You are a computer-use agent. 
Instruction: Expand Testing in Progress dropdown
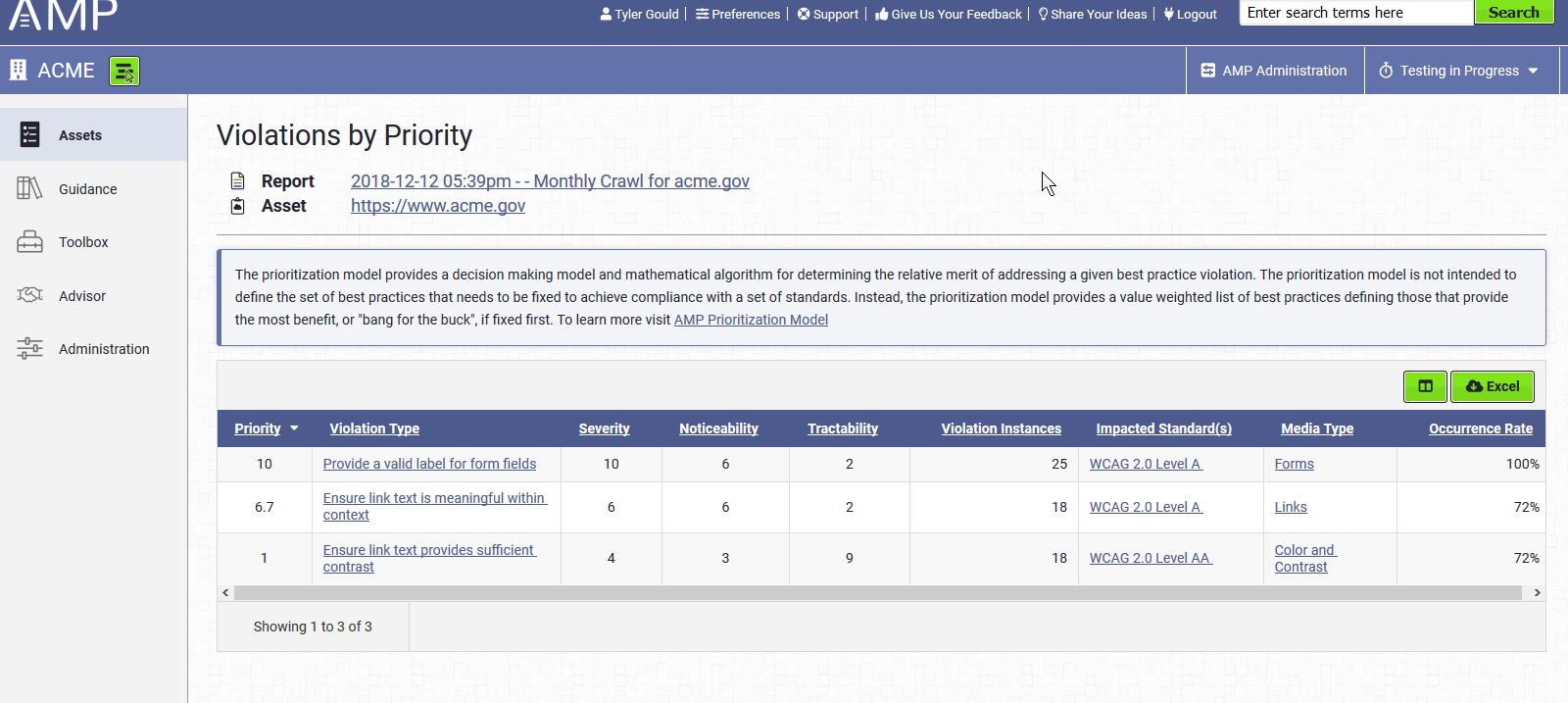pyautogui.click(x=1460, y=71)
